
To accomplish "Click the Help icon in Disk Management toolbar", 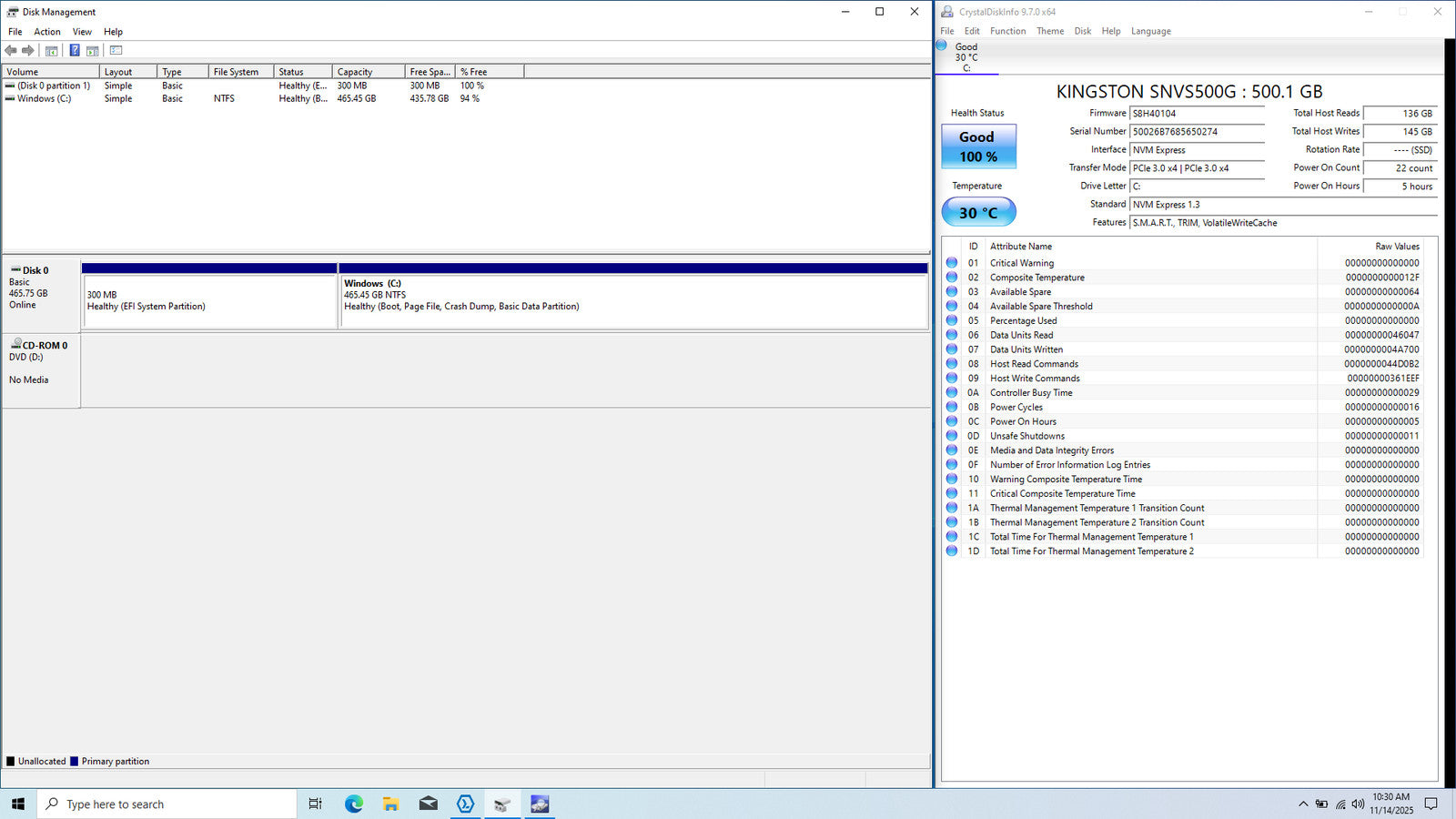I will (x=75, y=51).
